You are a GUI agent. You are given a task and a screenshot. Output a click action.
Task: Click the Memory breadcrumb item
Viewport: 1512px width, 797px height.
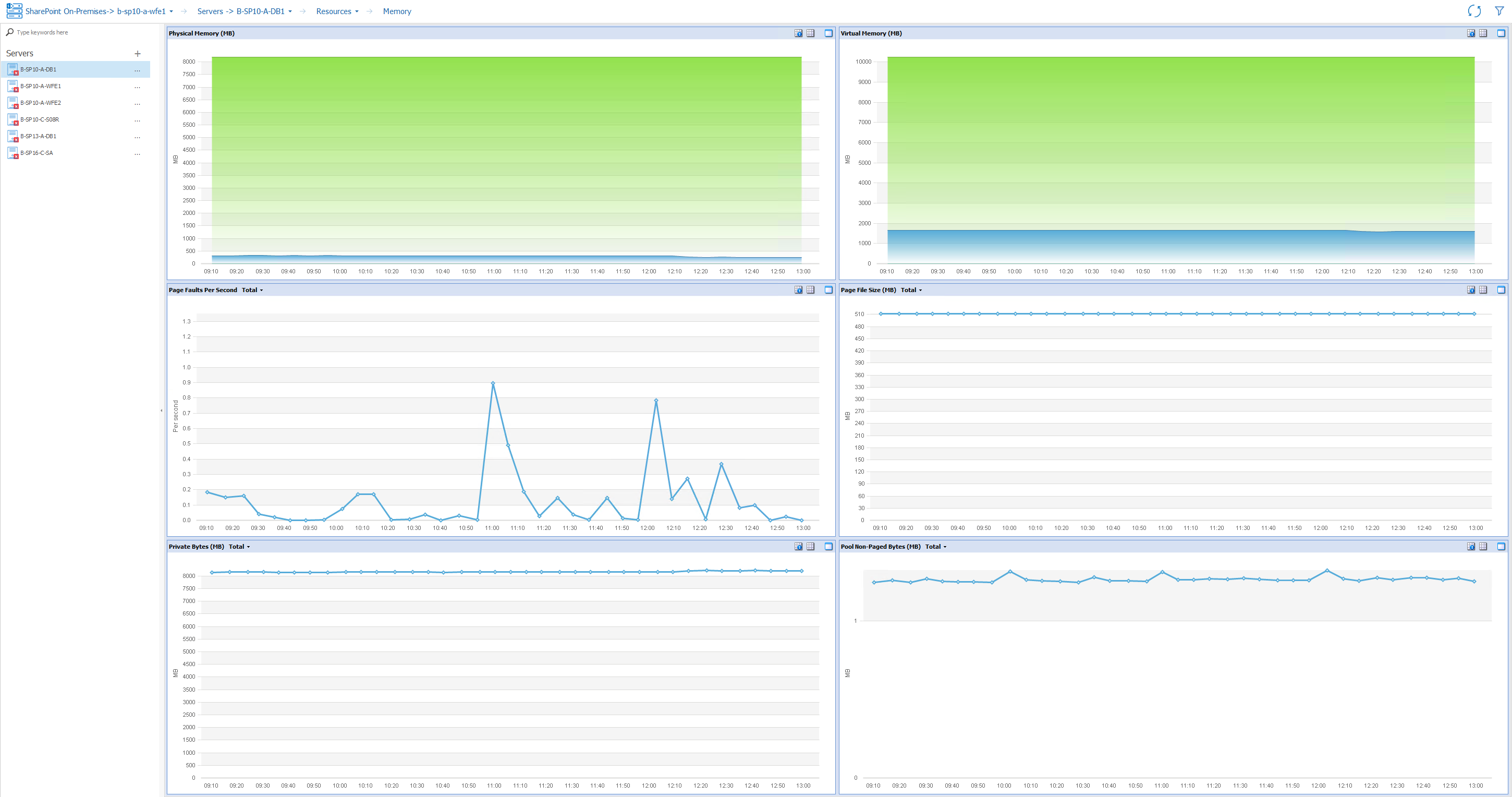[397, 12]
